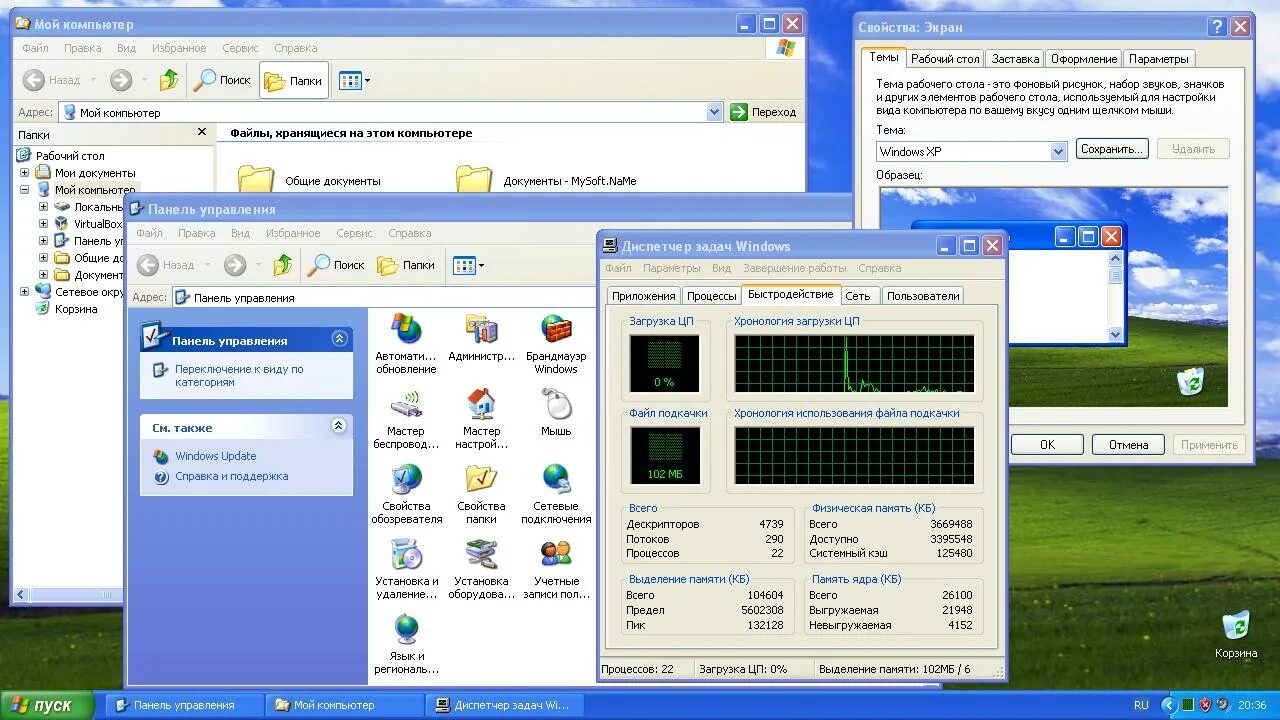Click Поиск in the Мой компьютер toolbar

pyautogui.click(x=223, y=80)
